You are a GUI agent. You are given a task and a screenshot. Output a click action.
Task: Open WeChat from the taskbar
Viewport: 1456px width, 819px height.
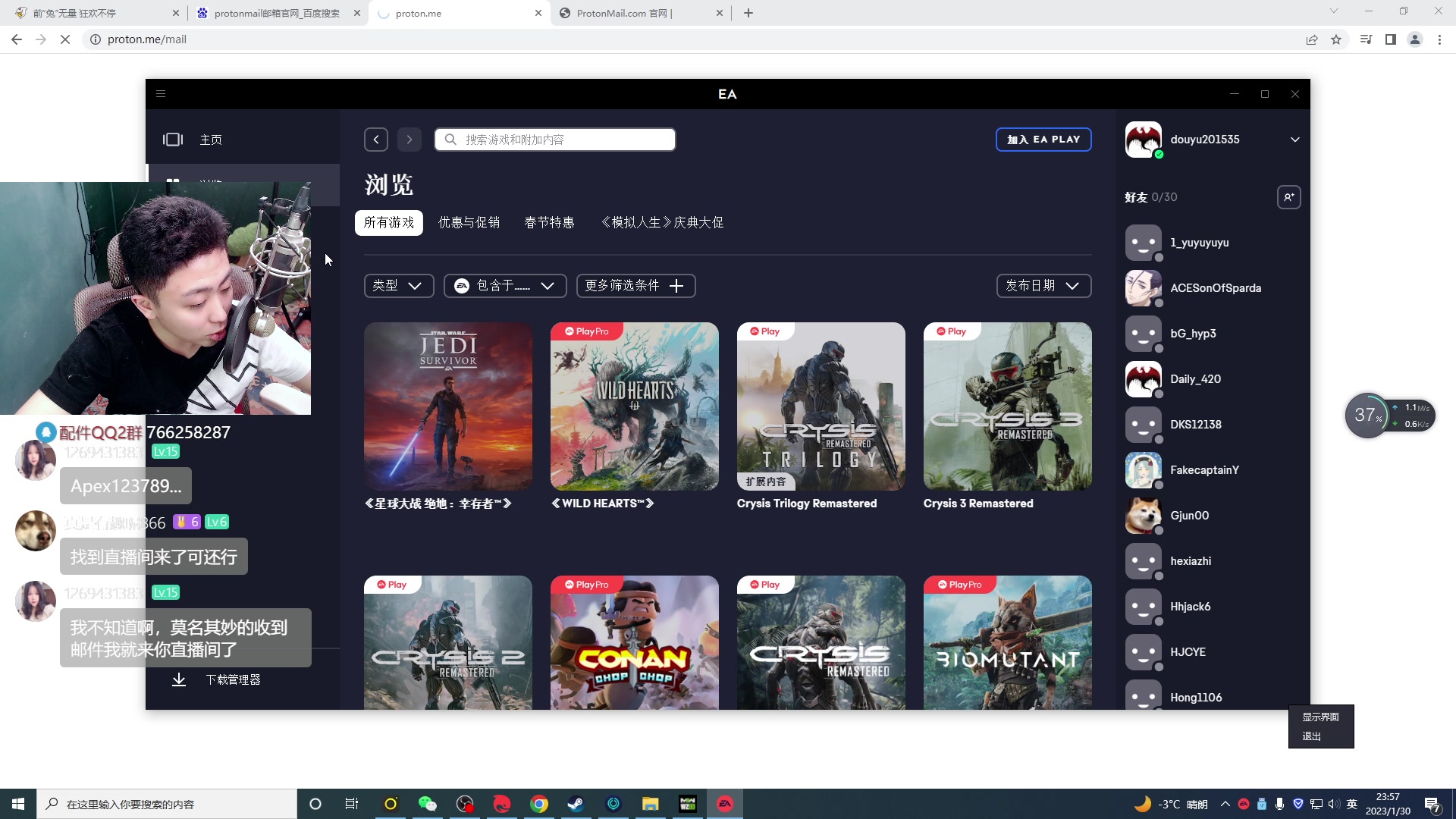pos(428,804)
